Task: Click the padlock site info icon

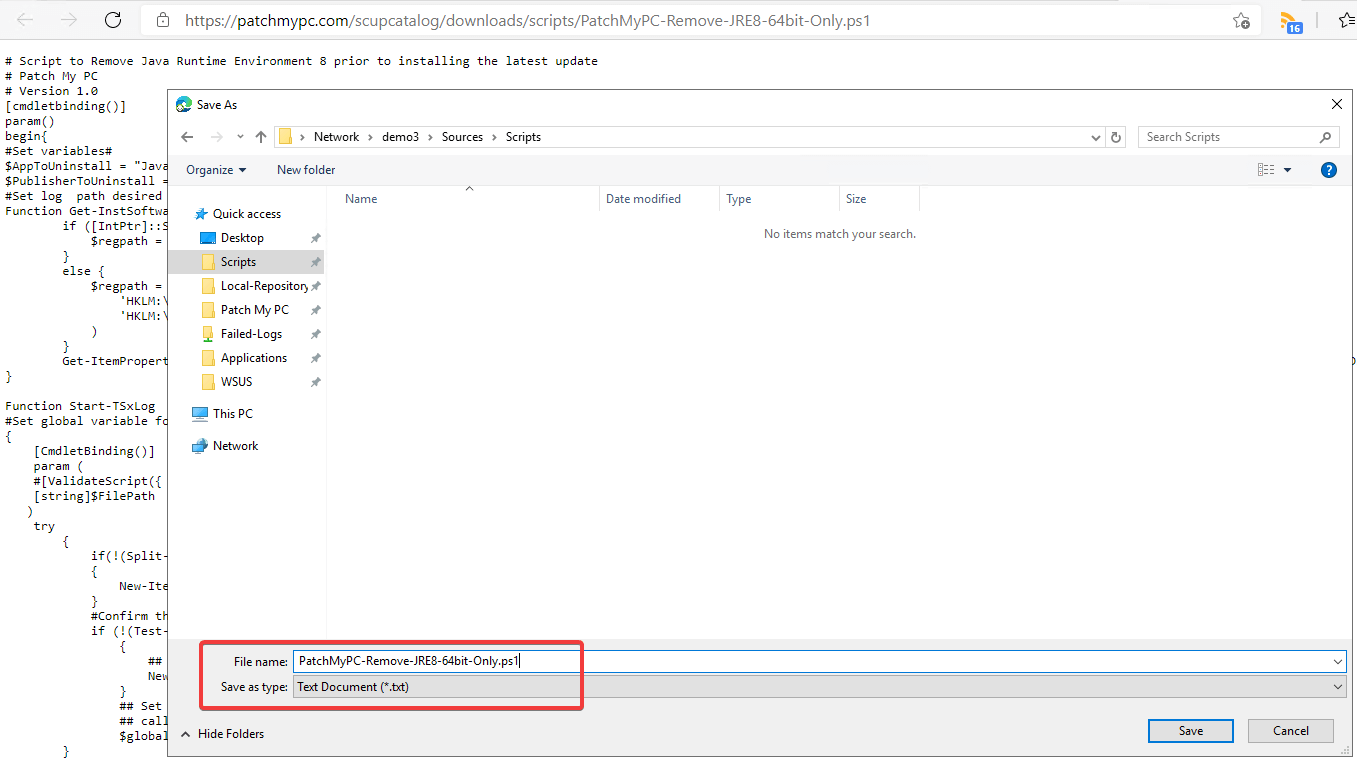Action: [162, 20]
